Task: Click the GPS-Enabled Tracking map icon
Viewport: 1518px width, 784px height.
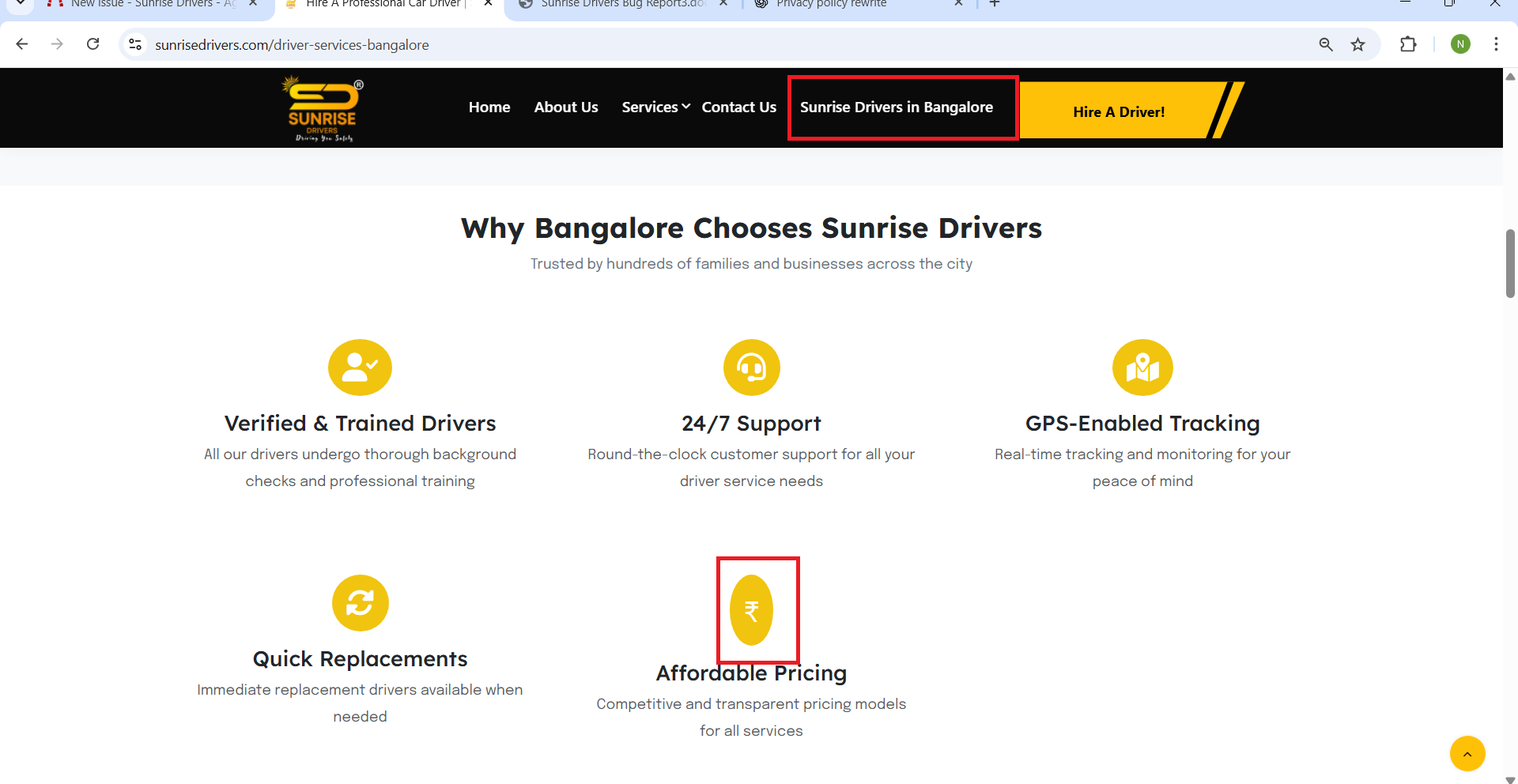Action: coord(1142,367)
